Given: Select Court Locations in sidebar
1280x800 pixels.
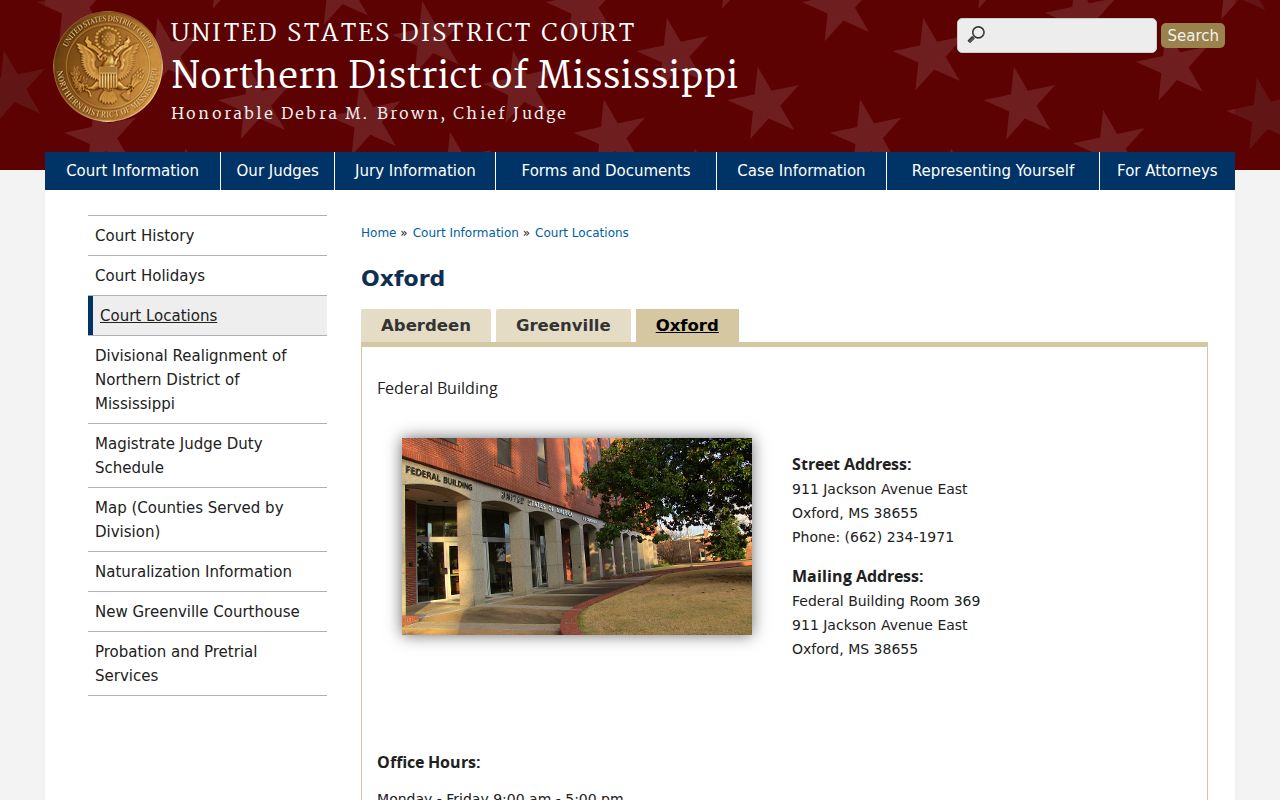Looking at the screenshot, I should point(207,316).
